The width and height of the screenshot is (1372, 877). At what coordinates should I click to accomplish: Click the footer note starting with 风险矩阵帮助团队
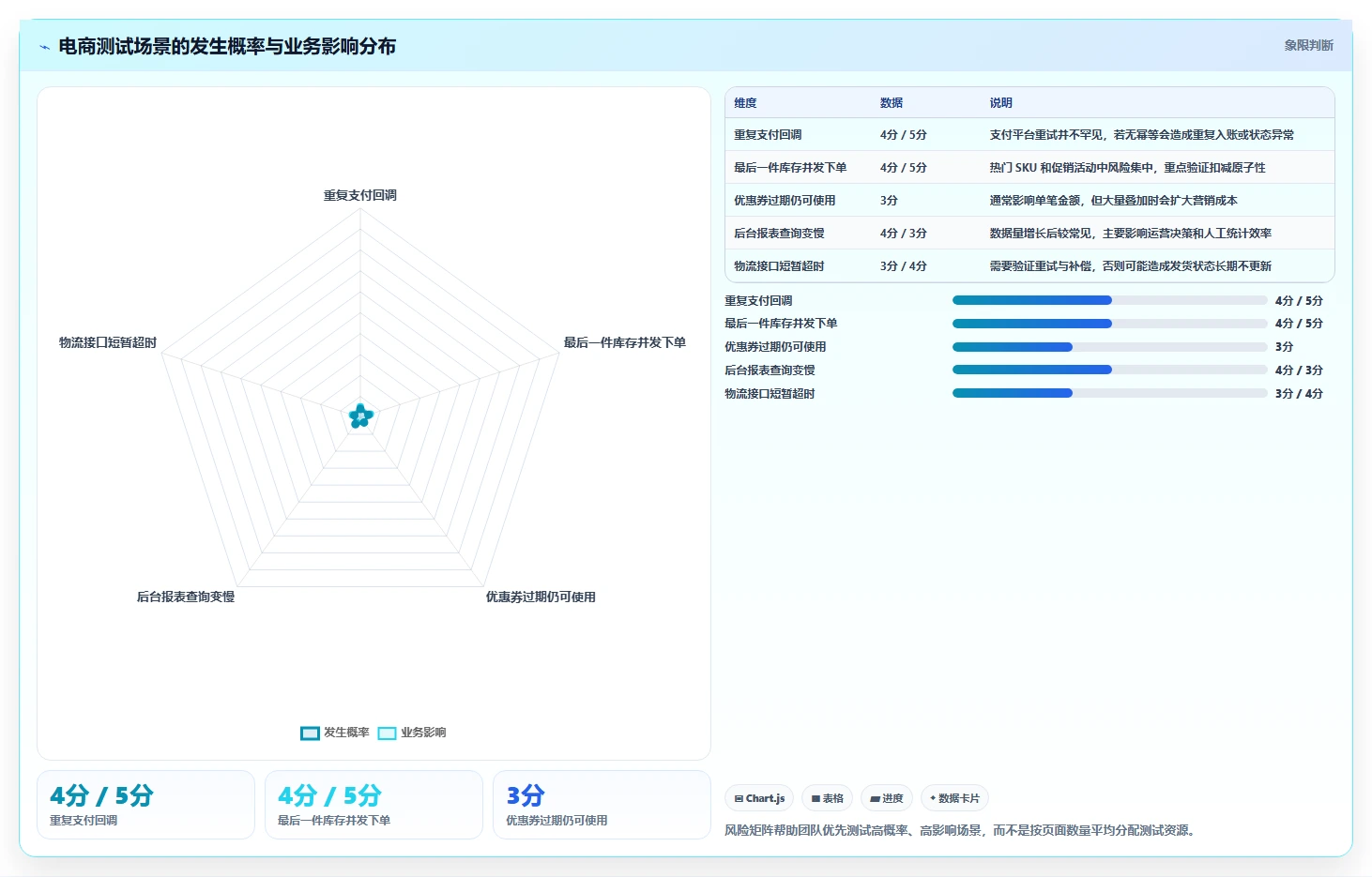[963, 830]
